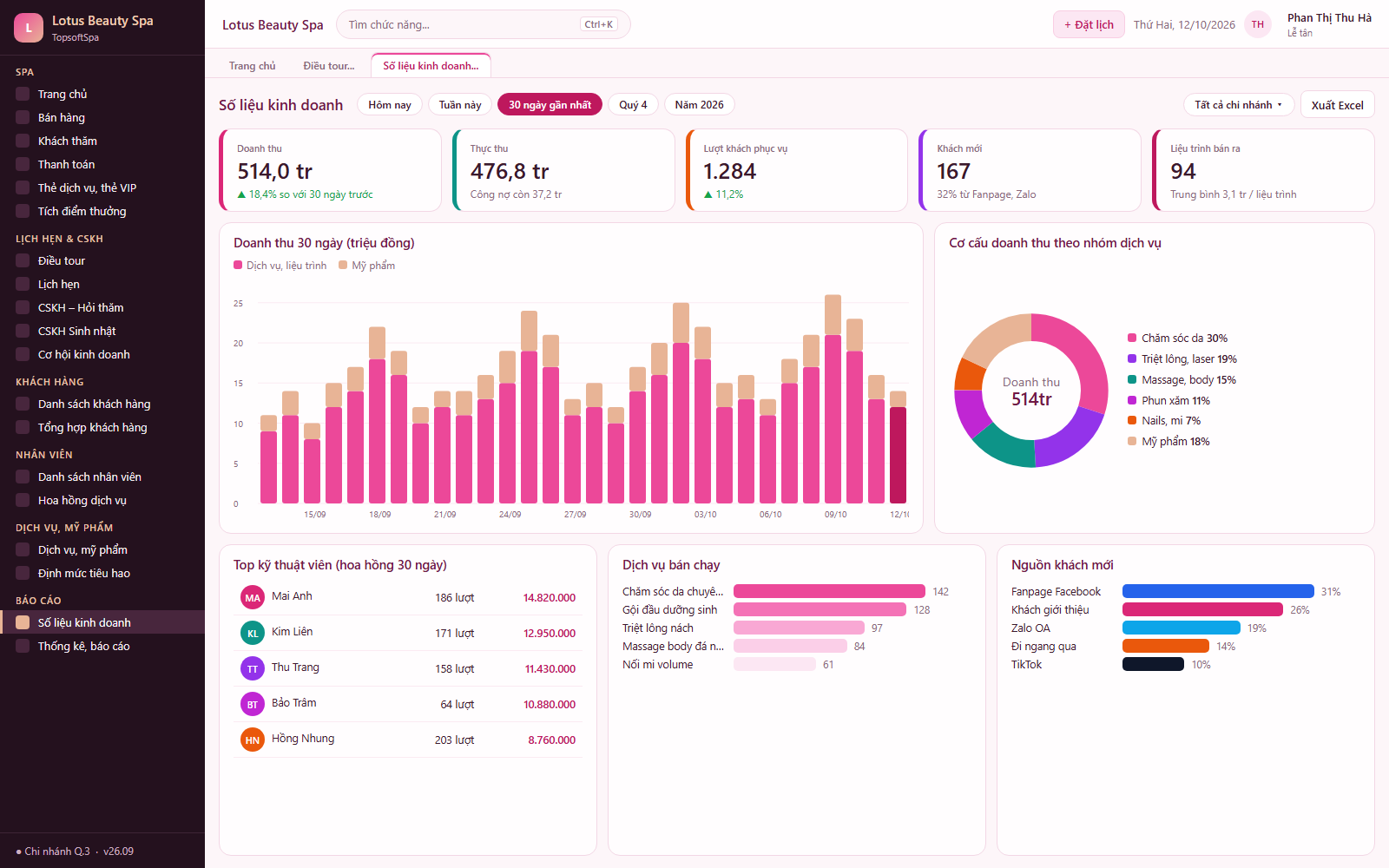
Task: Switch to the Trang chủ tab
Action: [x=252, y=66]
